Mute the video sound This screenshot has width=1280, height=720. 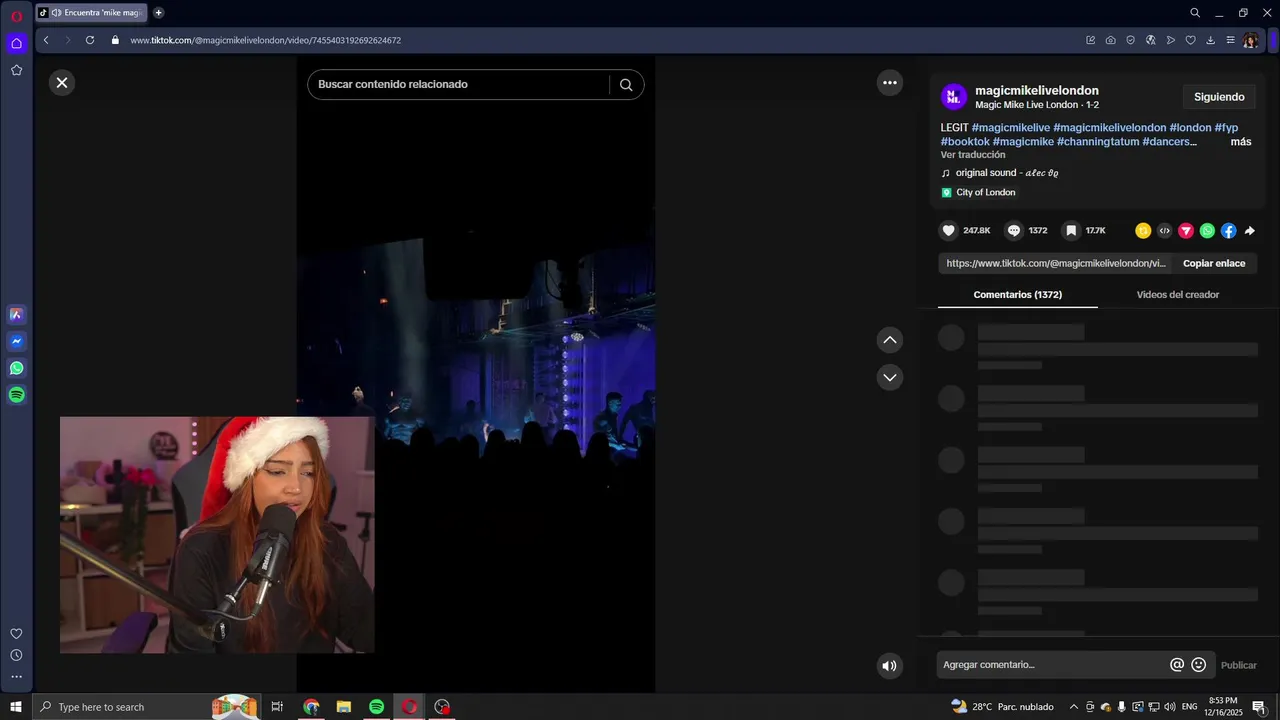click(889, 665)
